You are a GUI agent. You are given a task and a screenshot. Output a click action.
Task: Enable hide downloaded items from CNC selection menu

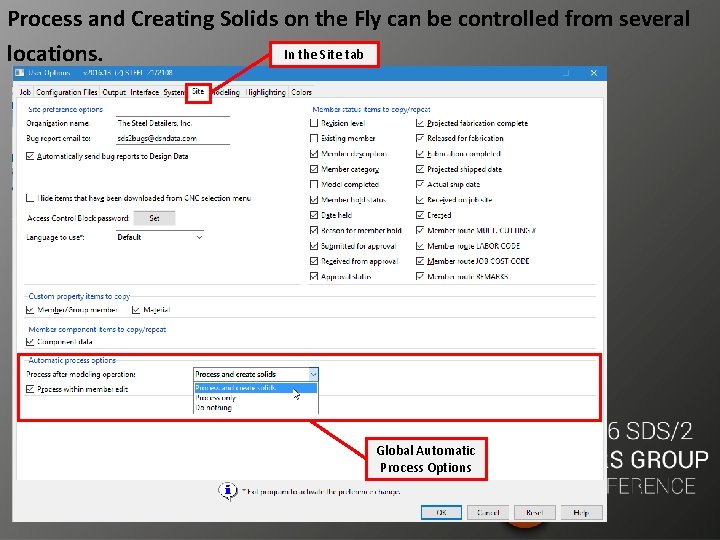(30, 198)
